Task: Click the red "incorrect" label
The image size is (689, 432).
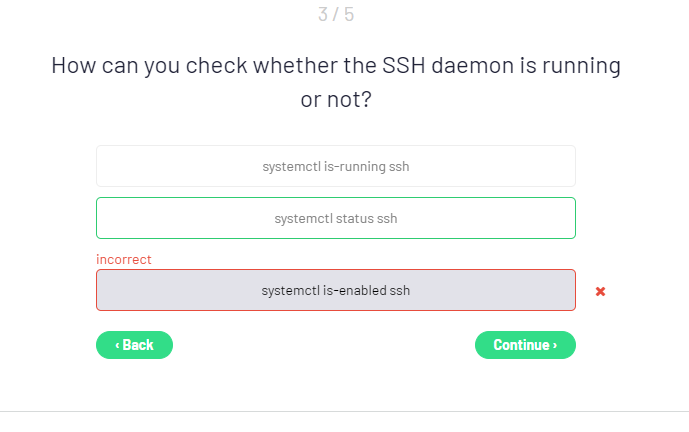Action: [124, 259]
